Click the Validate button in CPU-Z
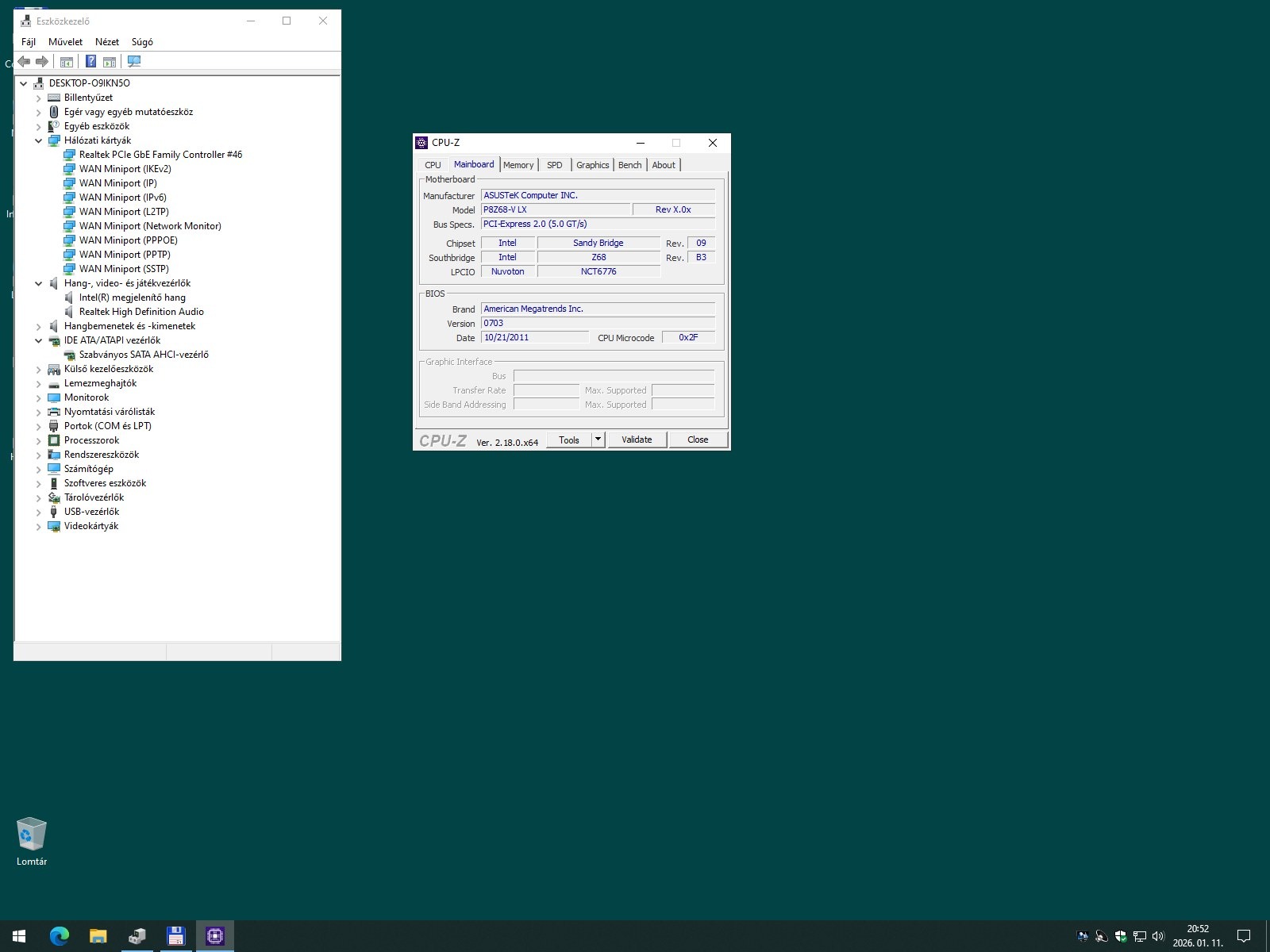Image resolution: width=1270 pixels, height=952 pixels. 637,440
